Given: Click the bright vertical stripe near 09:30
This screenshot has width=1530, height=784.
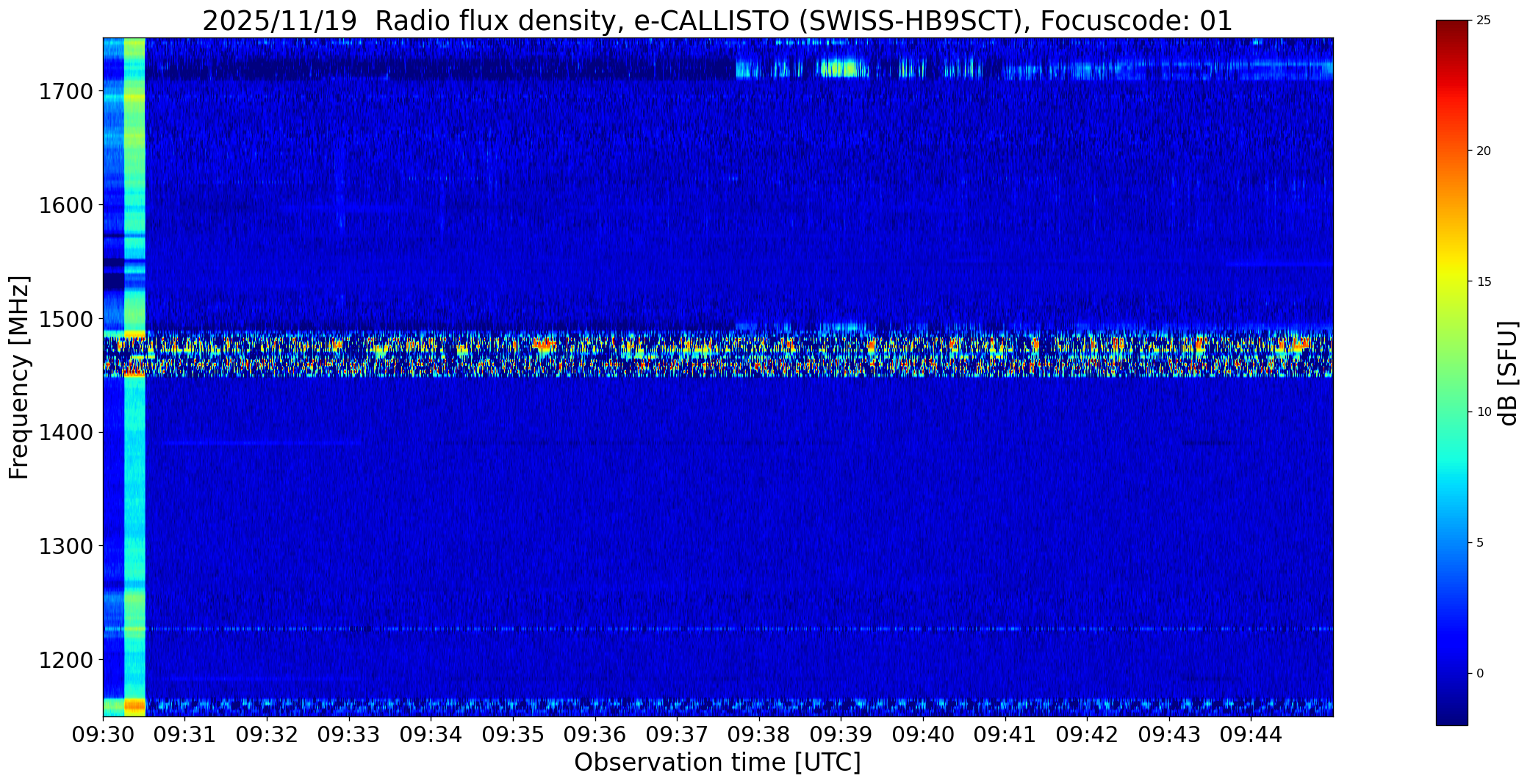Looking at the screenshot, I should [x=134, y=377].
